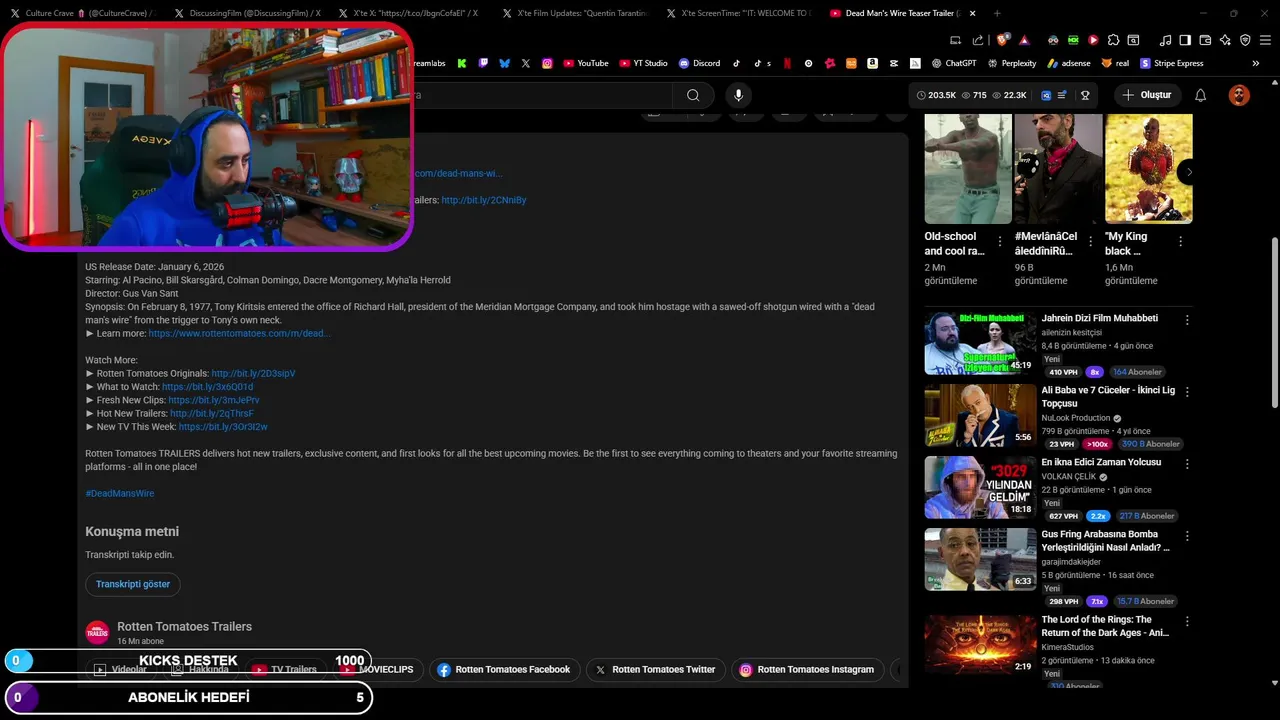Activate voice search microphone icon
Screen dimensions: 1280x720
pos(738,95)
